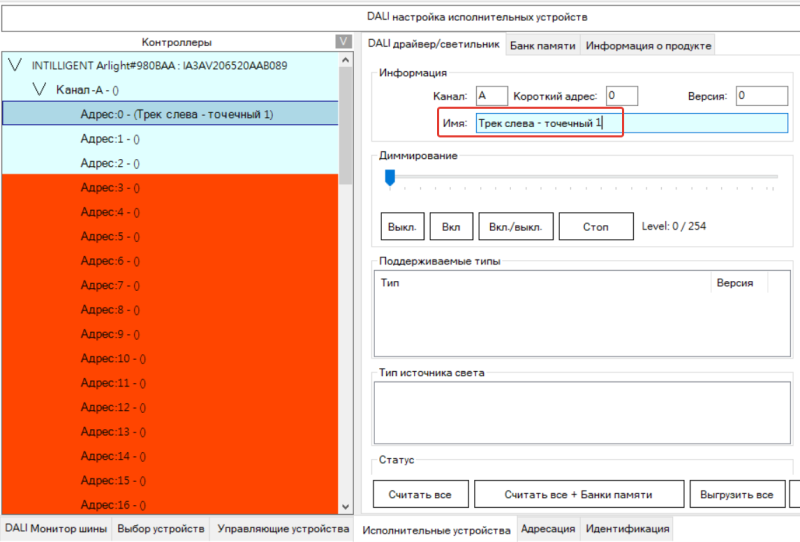Image resolution: width=800 pixels, height=542 pixels.
Task: Switch to DALI Монитор шины tab
Action: pyautogui.click(x=56, y=528)
